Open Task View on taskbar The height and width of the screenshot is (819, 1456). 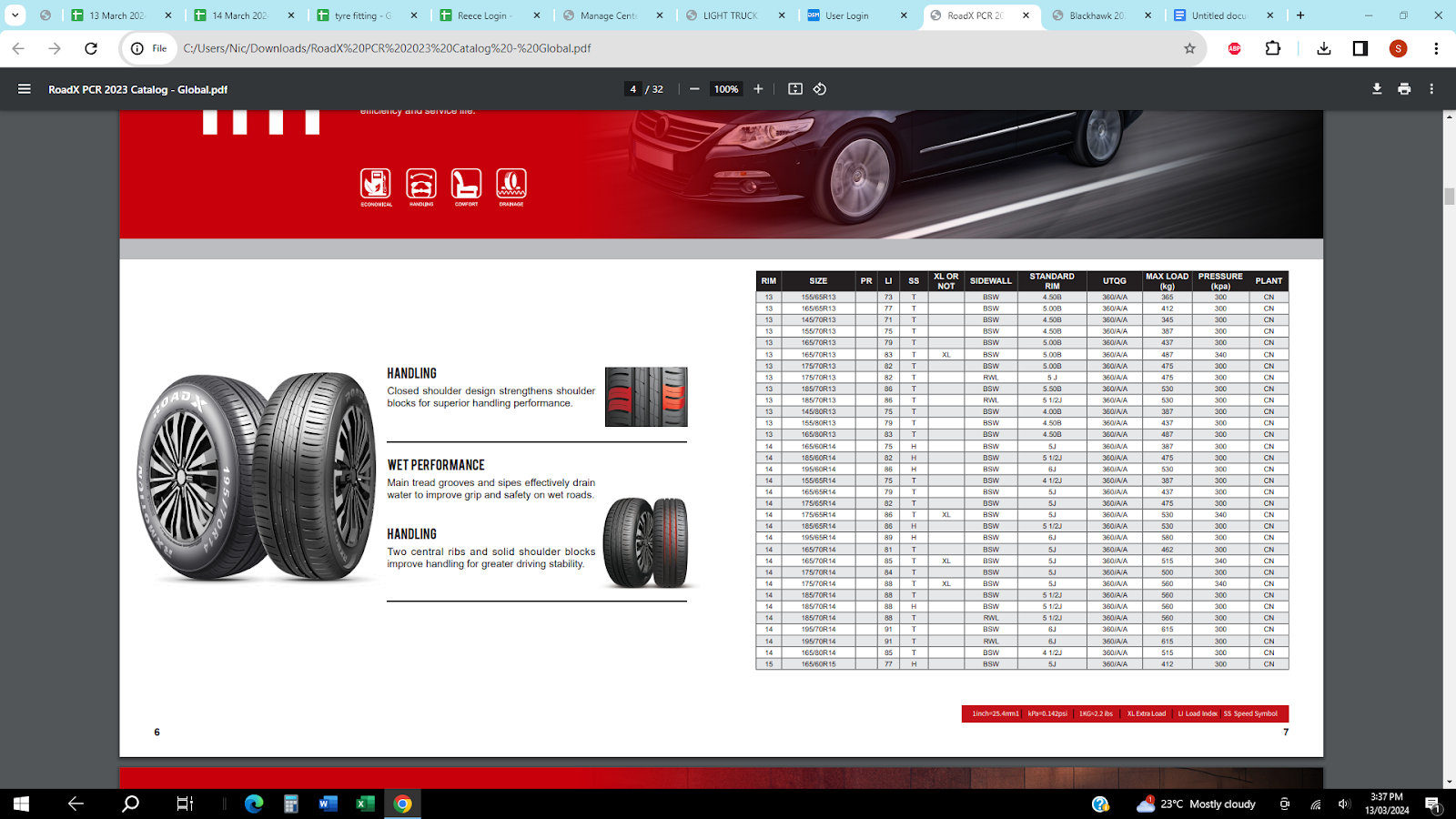(x=185, y=804)
